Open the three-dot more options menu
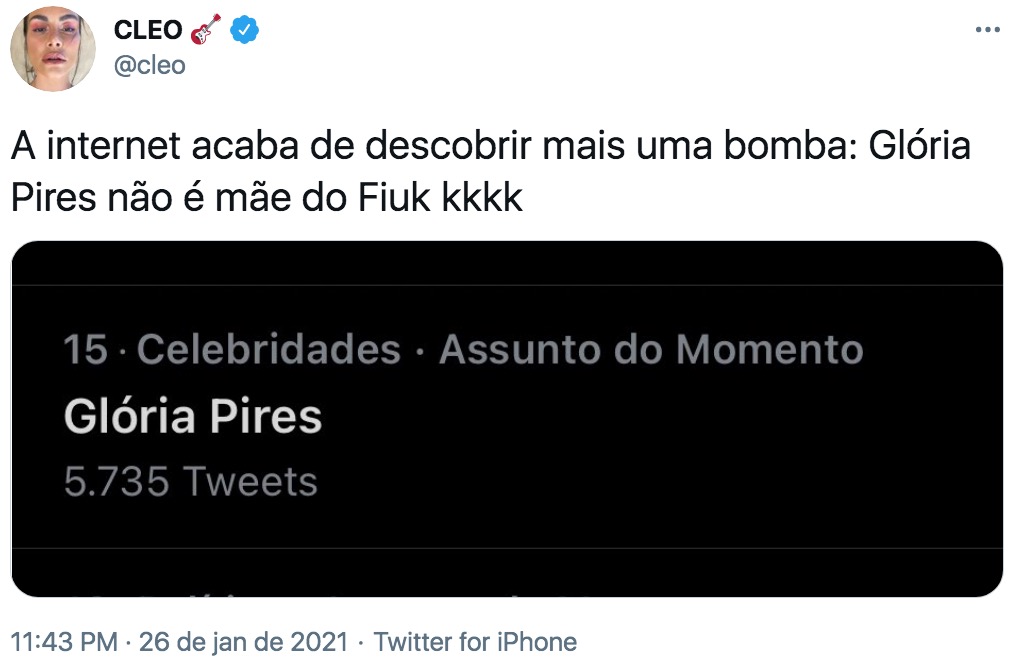This screenshot has width=1014, height=672. [987, 30]
